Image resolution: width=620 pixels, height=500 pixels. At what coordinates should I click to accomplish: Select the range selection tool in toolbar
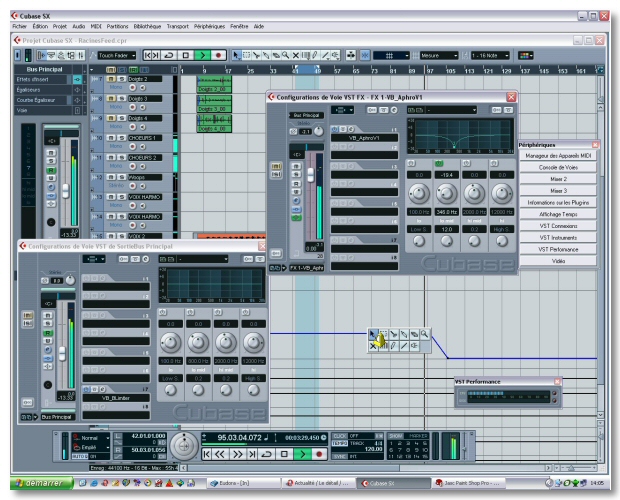(246, 55)
